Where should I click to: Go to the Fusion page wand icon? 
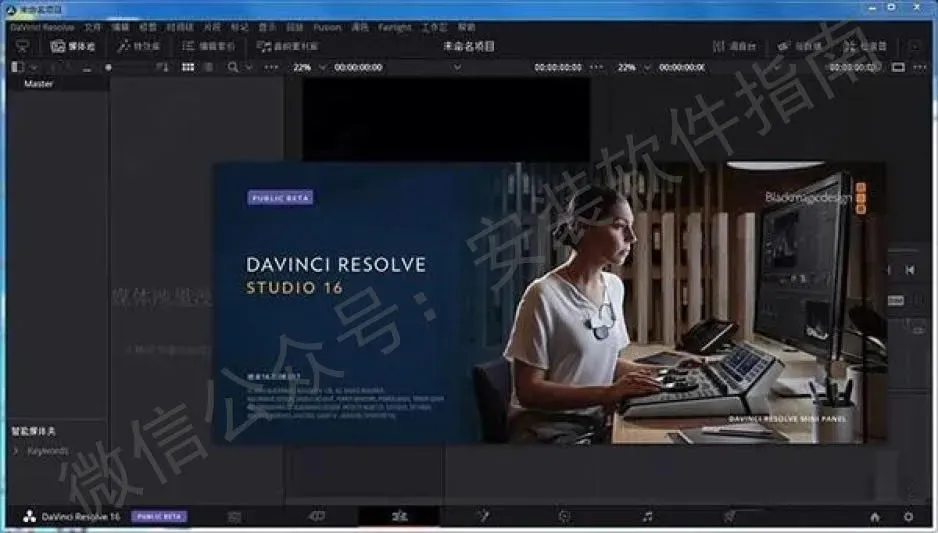pos(483,516)
